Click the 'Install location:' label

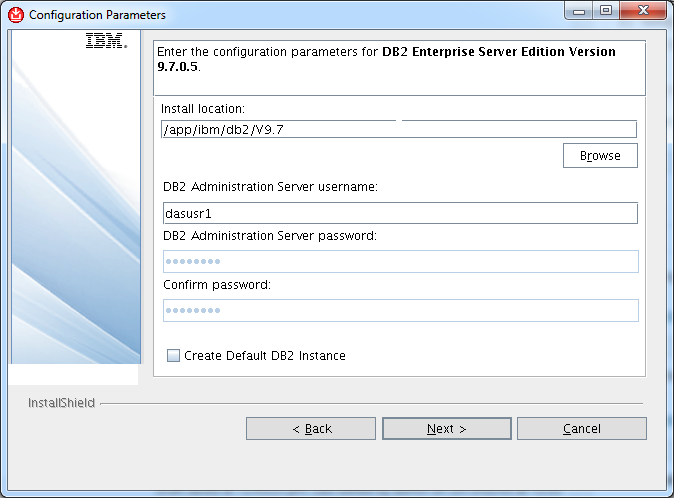click(x=203, y=109)
